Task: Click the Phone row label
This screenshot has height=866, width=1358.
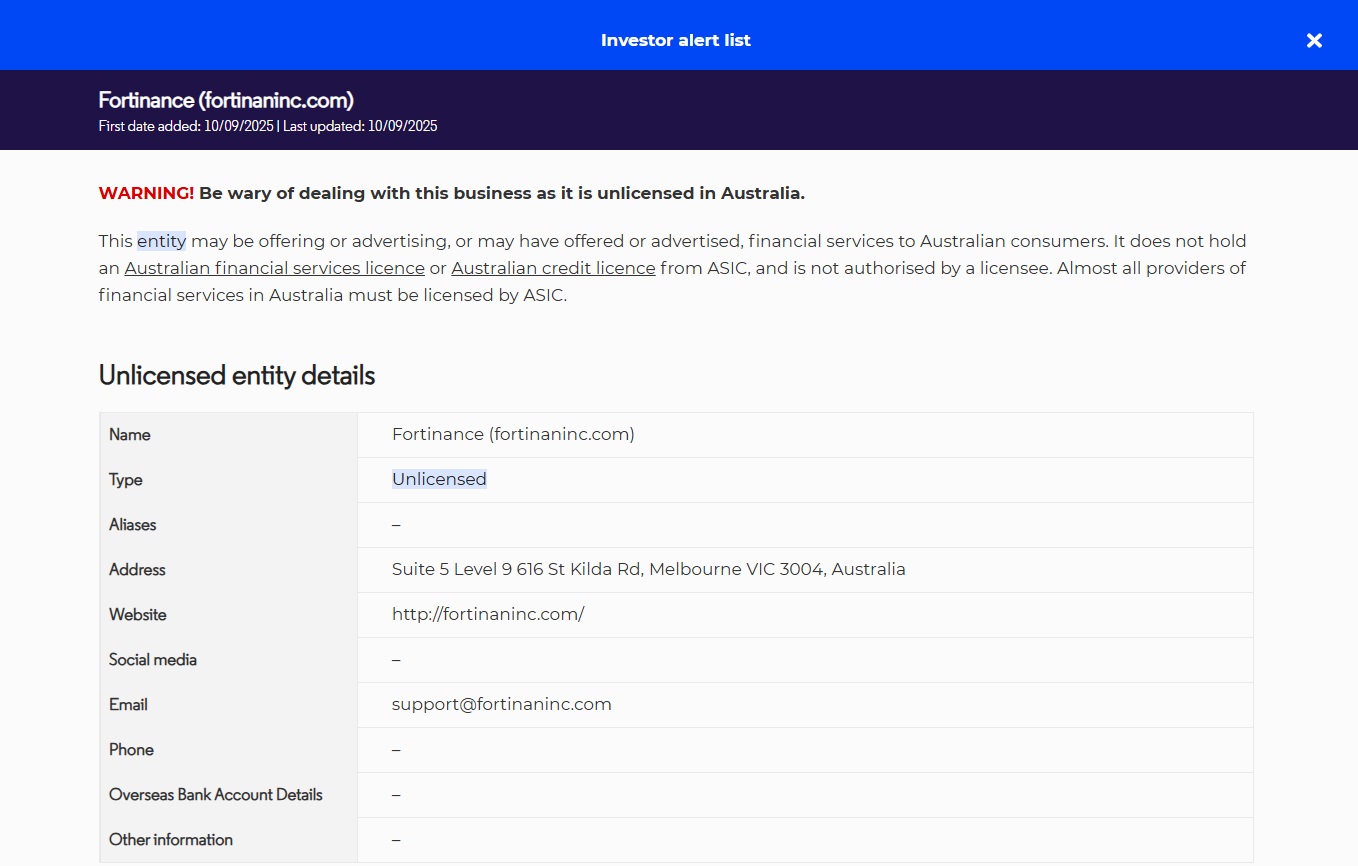Action: point(131,749)
